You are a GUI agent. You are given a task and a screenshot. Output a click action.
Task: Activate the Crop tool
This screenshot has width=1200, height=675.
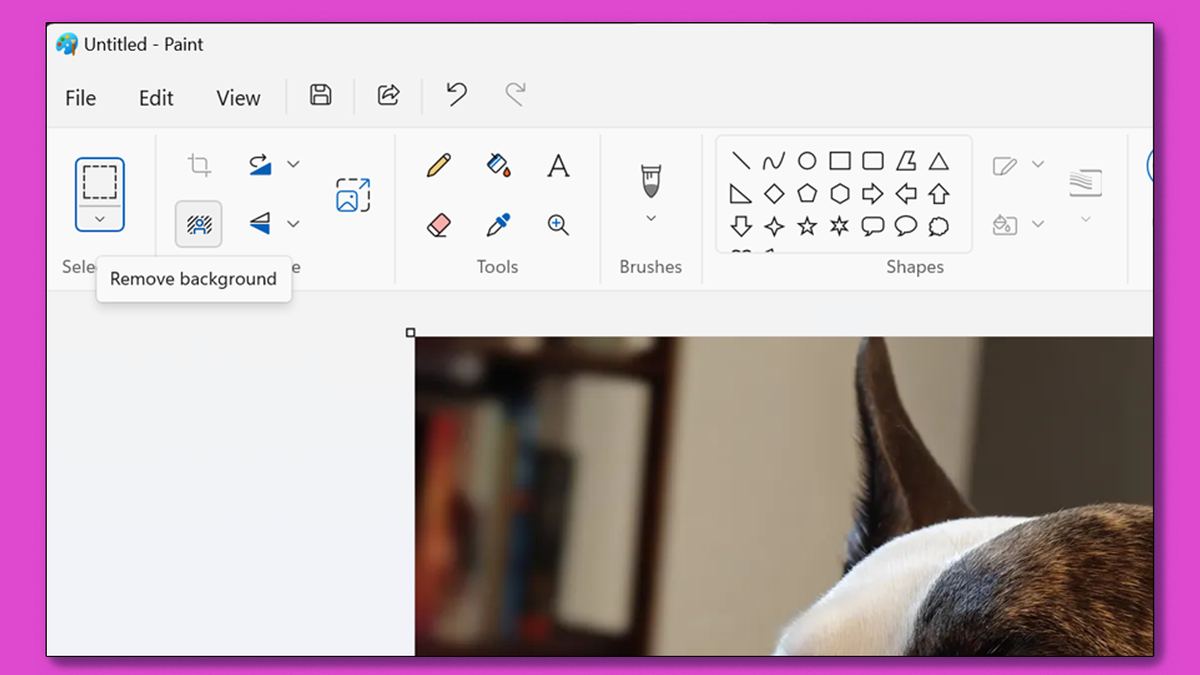coord(198,165)
